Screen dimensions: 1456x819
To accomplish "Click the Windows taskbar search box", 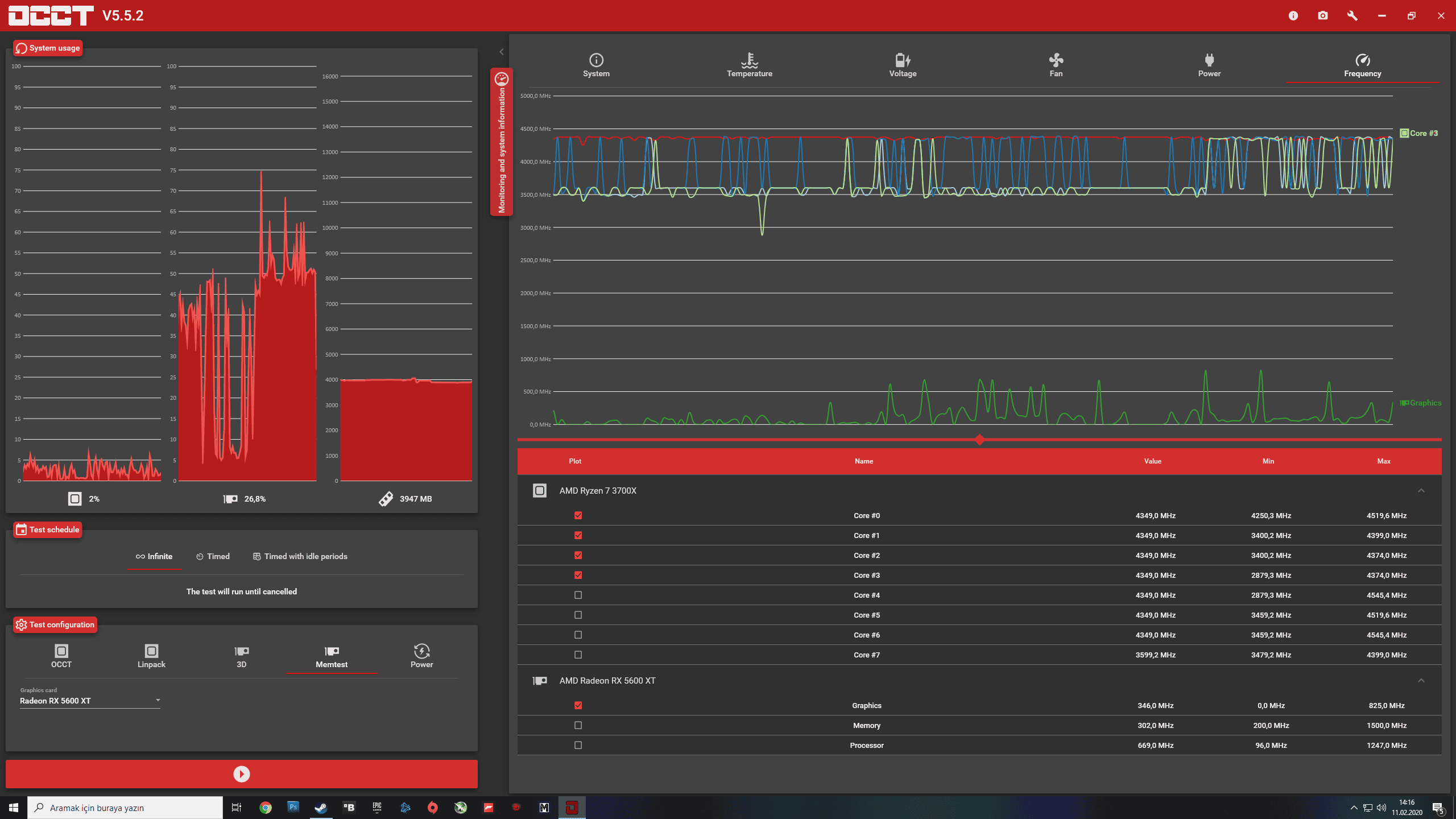I will pyautogui.click(x=125, y=808).
